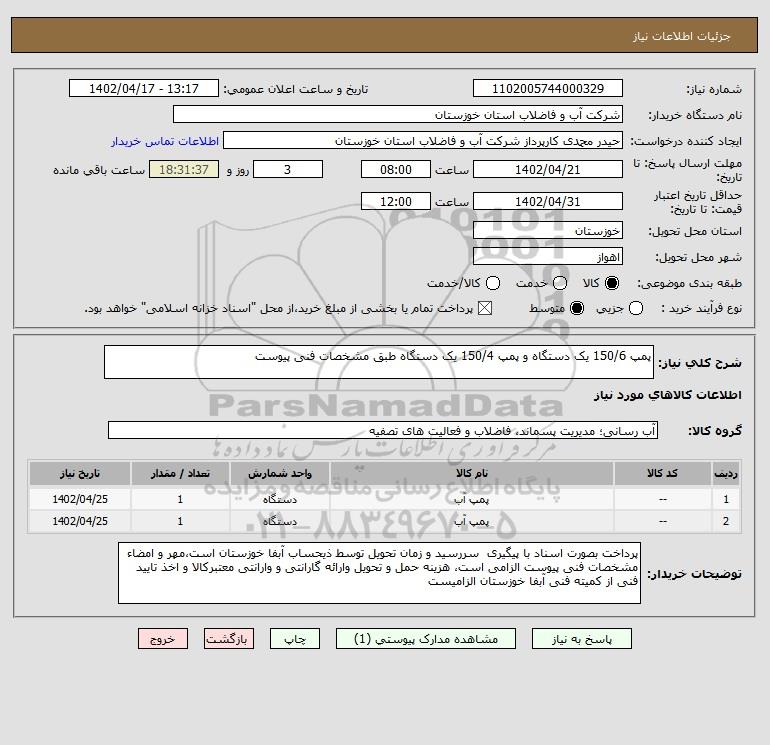The width and height of the screenshot is (770, 745).
Task: Click دستگاه unit in row 2
Action: click(x=279, y=522)
